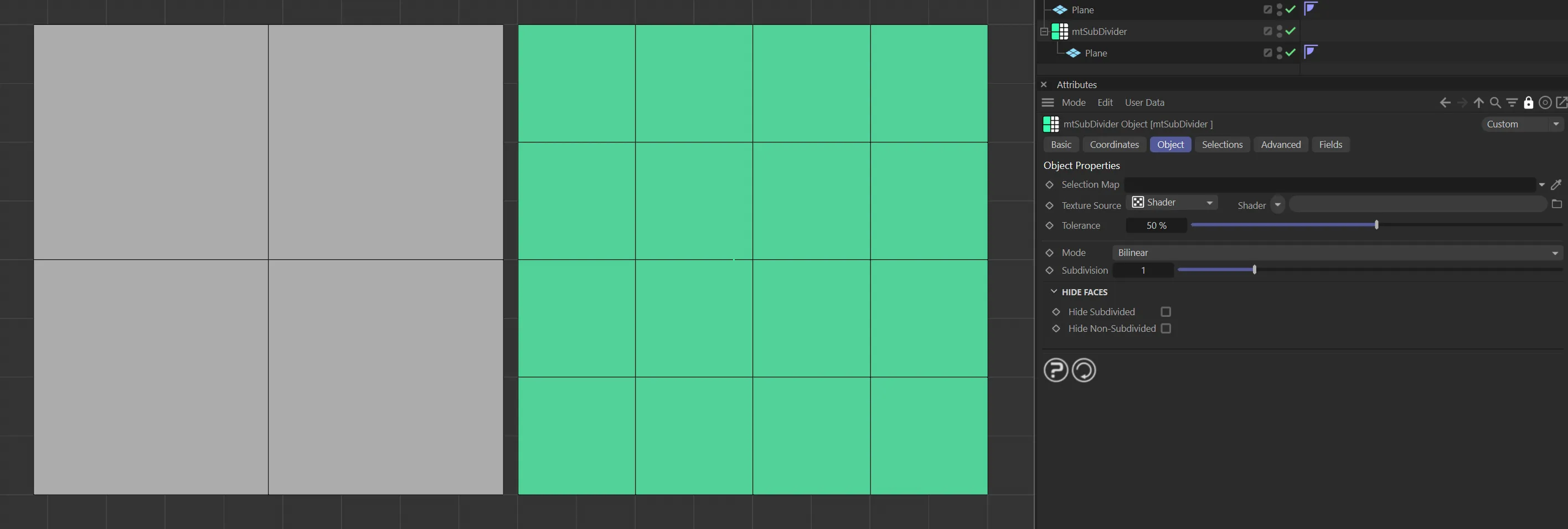Viewport: 1568px width, 529px height.
Task: Click the Subdivision value input field
Action: [x=1143, y=270]
